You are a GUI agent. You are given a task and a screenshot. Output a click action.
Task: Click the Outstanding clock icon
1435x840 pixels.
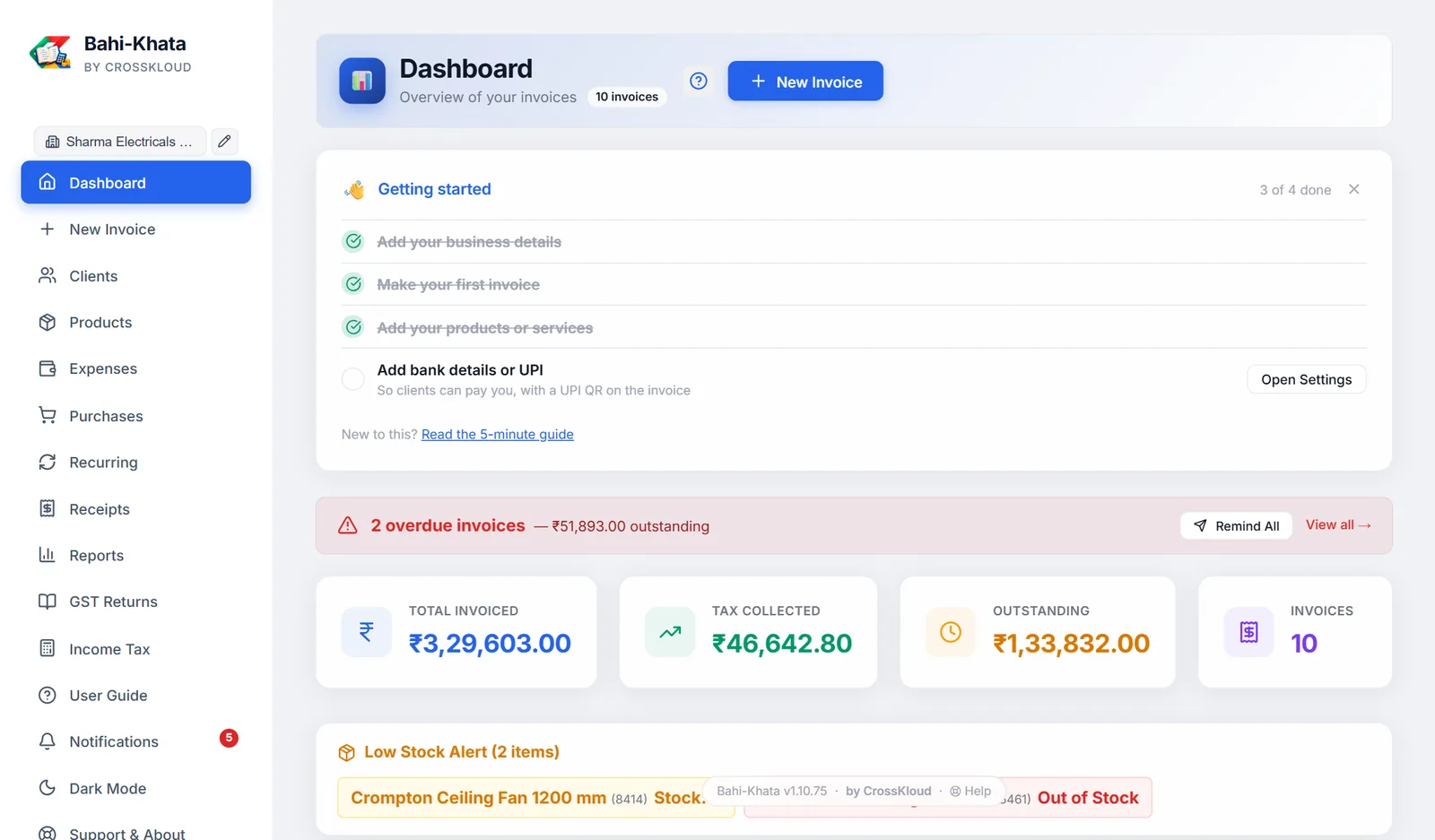pyautogui.click(x=951, y=632)
